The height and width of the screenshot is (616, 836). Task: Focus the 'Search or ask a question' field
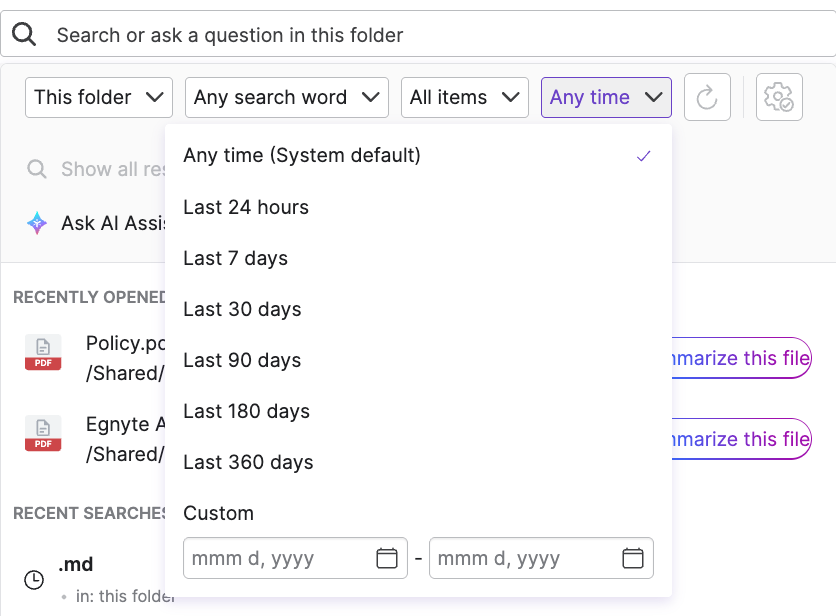(x=418, y=34)
